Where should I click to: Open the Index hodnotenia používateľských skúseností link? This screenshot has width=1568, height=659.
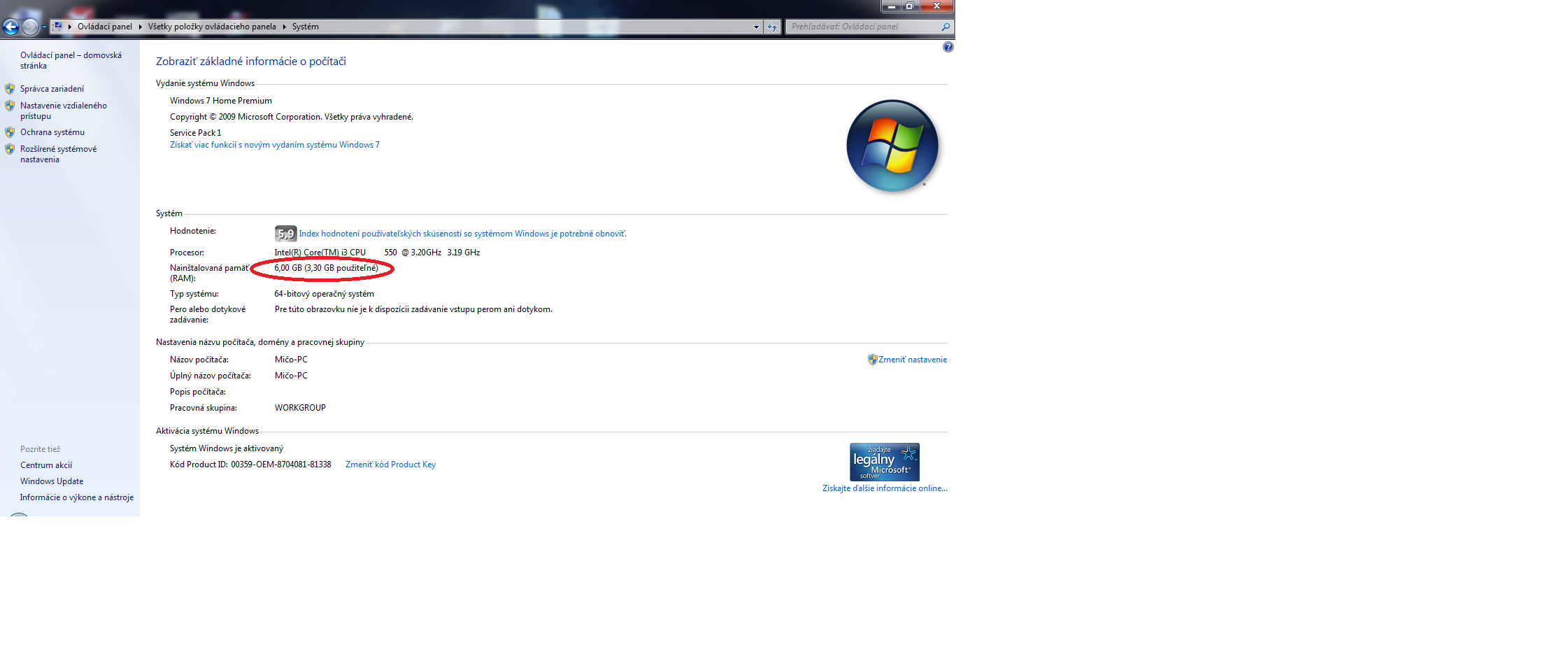(463, 234)
